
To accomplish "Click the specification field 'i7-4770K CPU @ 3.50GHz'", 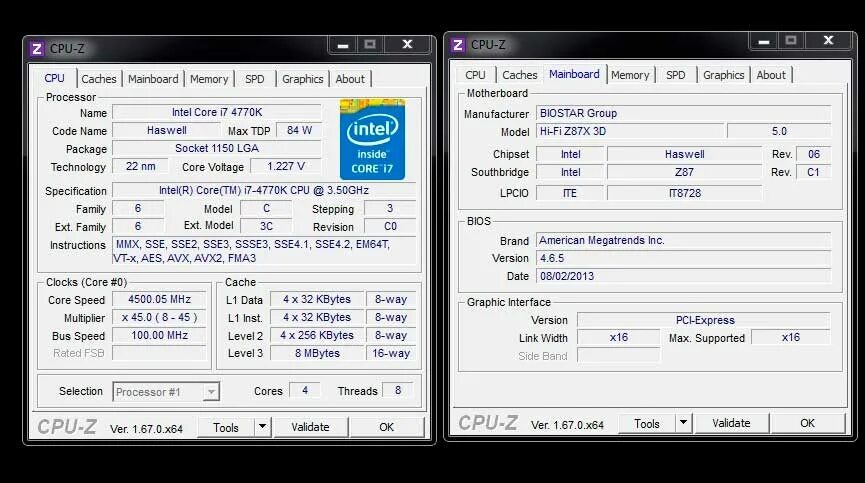I will click(264, 190).
